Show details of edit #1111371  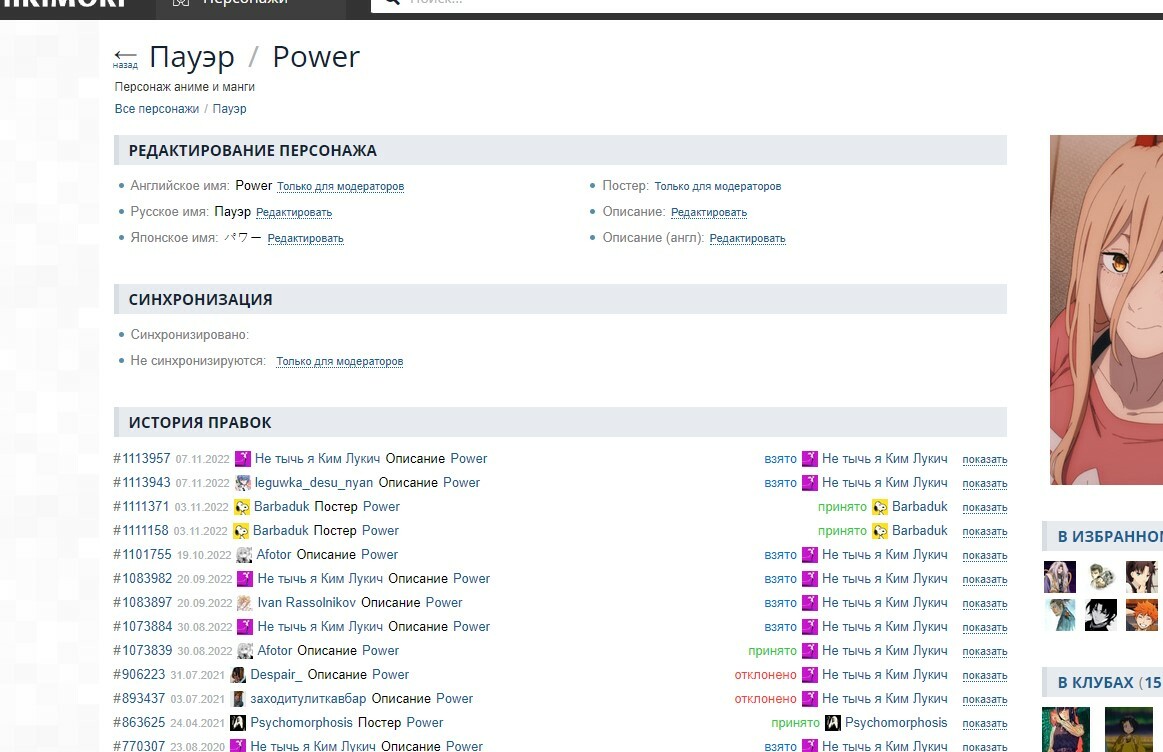point(984,508)
